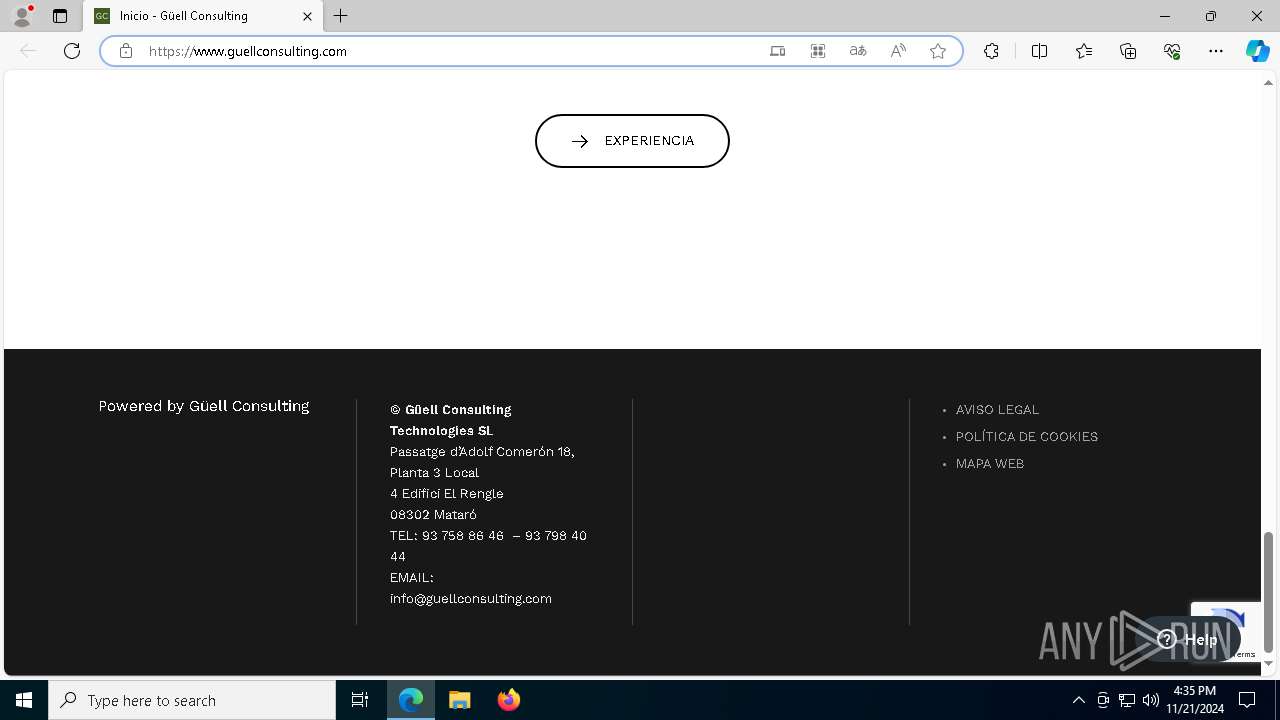Open the tab actions menu icon

(x=60, y=16)
